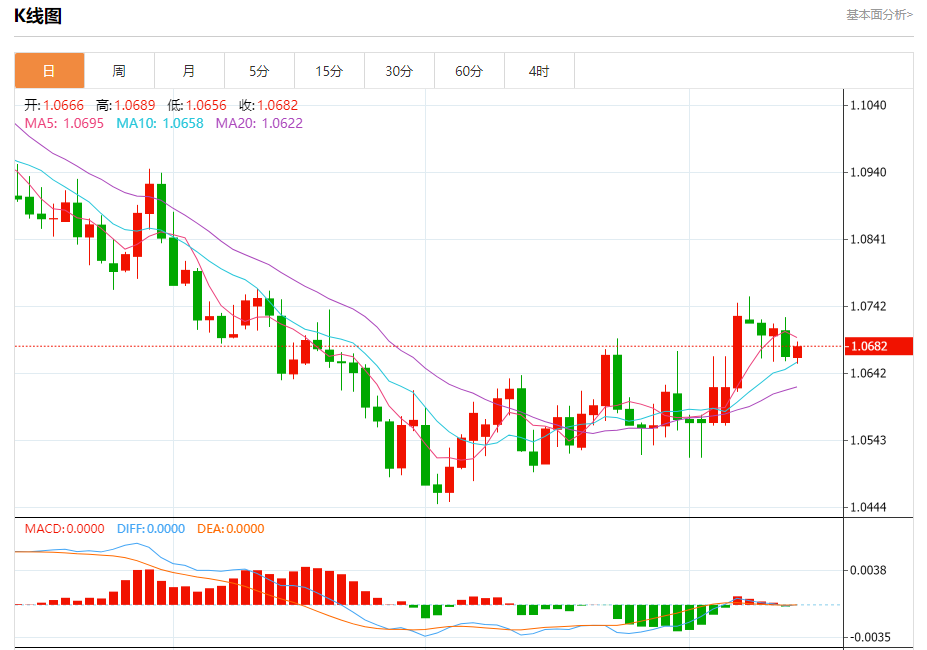This screenshot has height=650, width=927.
Task: Click the 收 closing price 1.0682 readout
Action: [x=268, y=105]
